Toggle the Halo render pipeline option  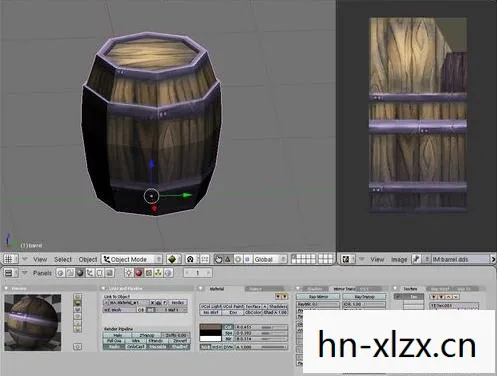tap(118, 335)
